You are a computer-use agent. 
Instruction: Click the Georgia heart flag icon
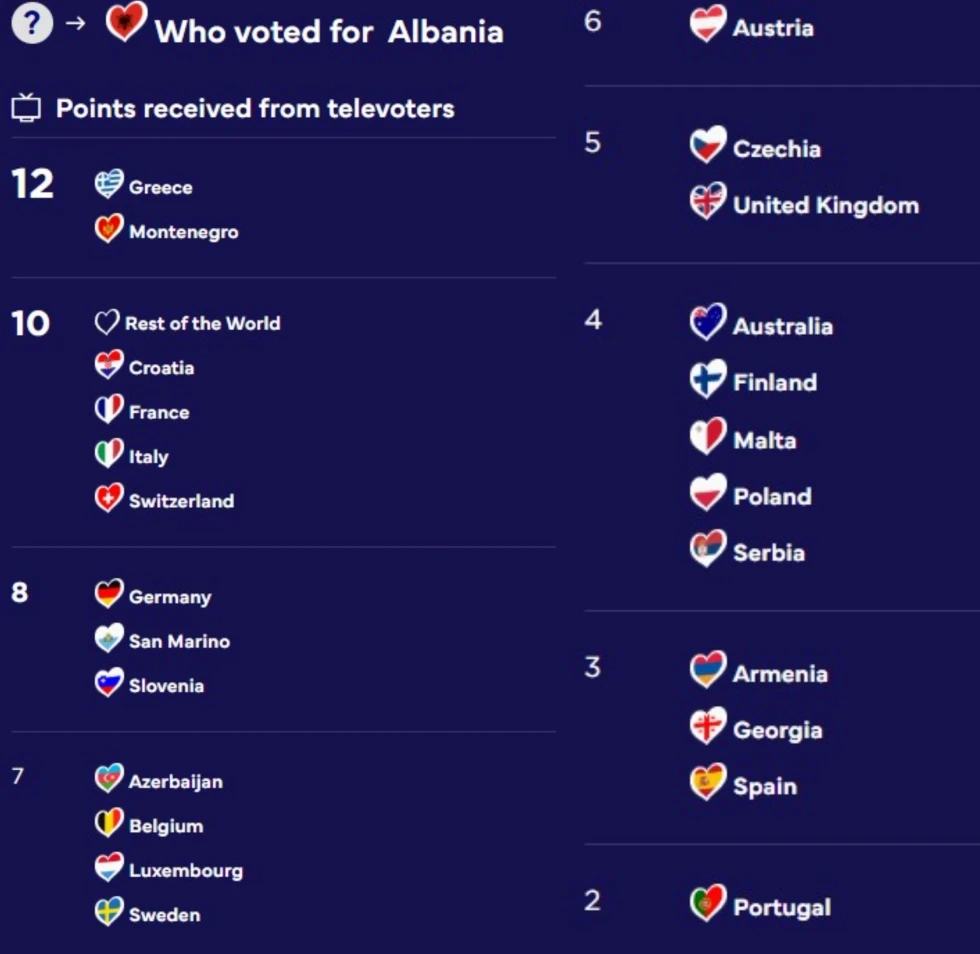(x=708, y=726)
